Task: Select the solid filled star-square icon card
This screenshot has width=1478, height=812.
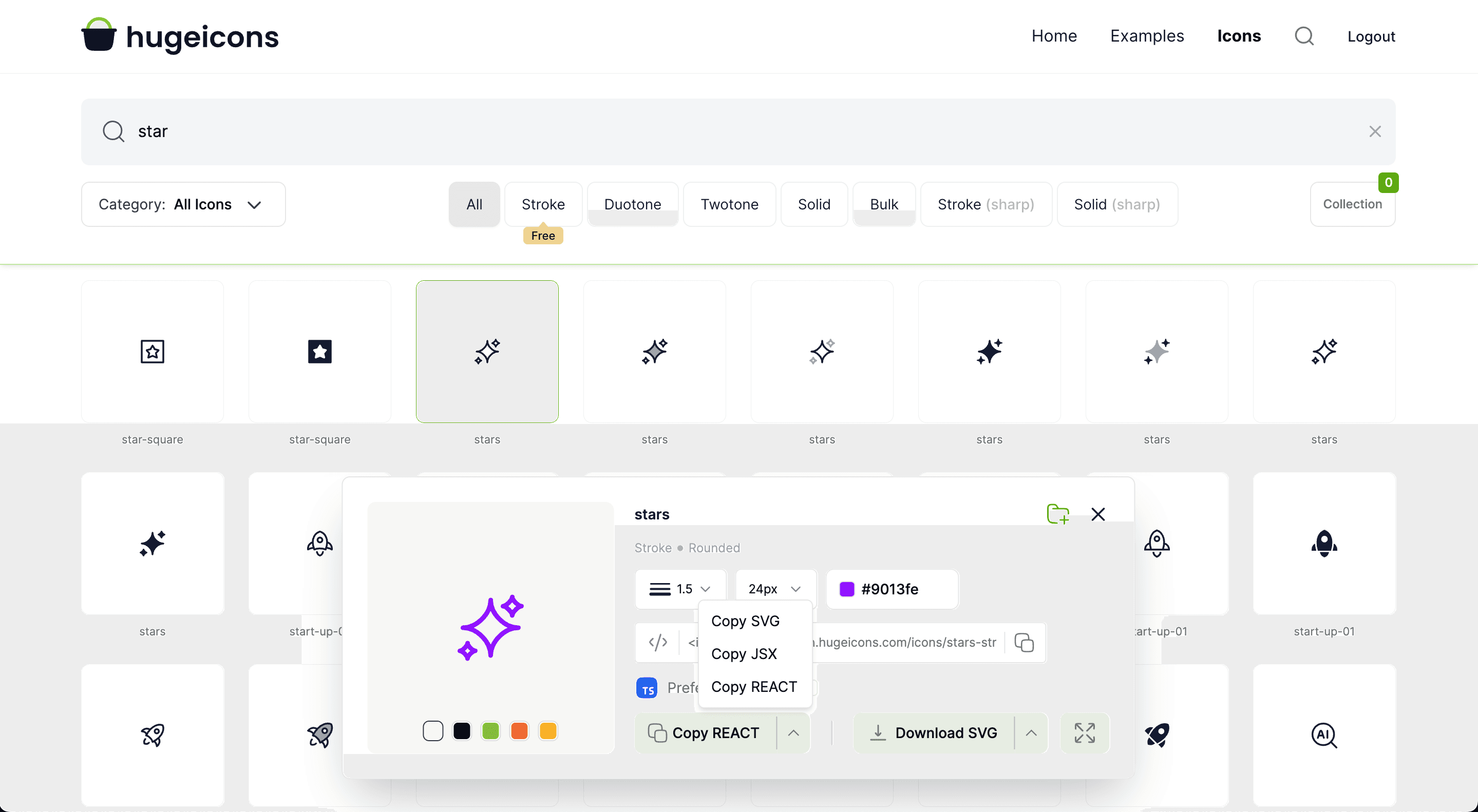Action: coord(319,351)
